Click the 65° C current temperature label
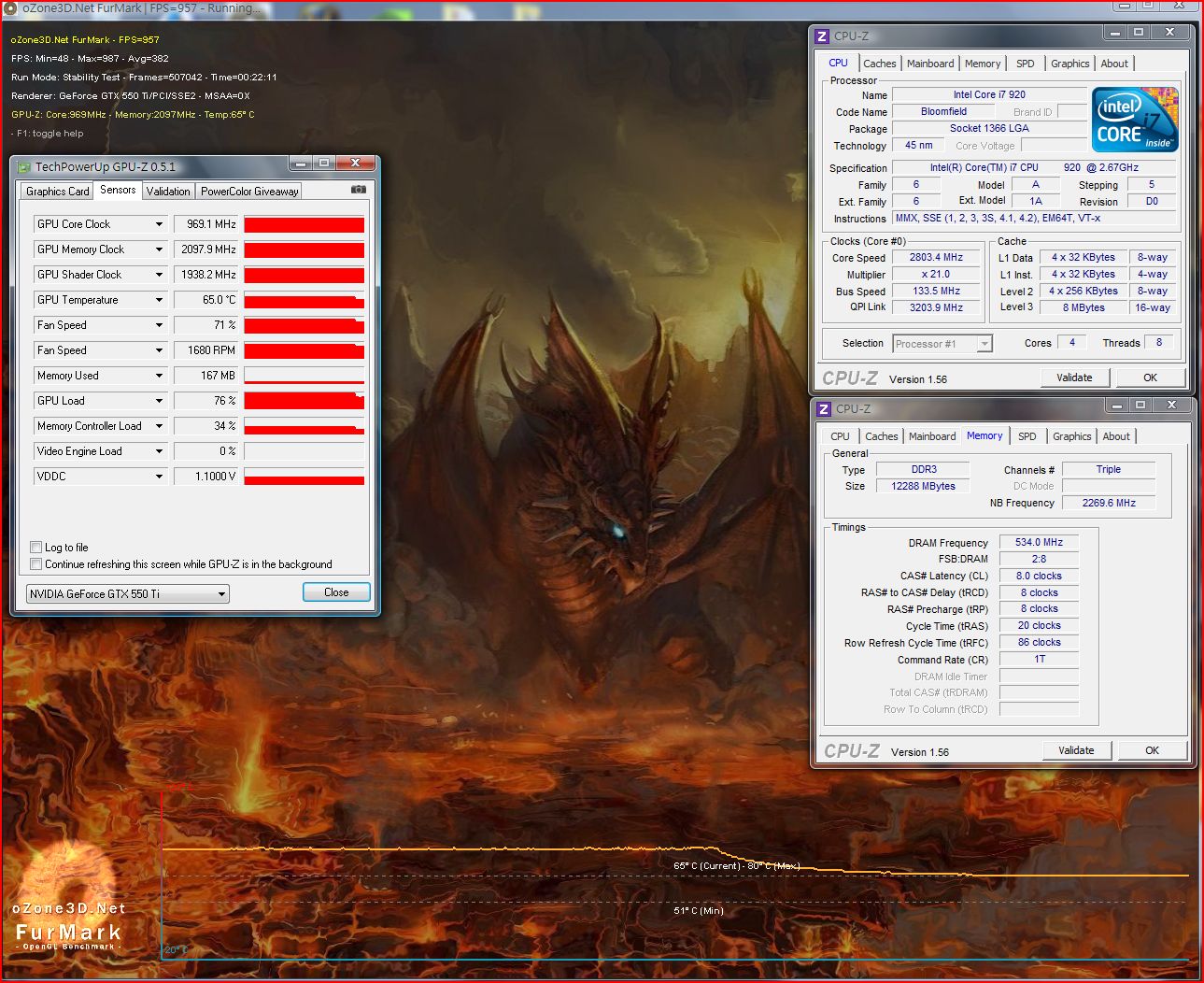 pyautogui.click(x=707, y=866)
